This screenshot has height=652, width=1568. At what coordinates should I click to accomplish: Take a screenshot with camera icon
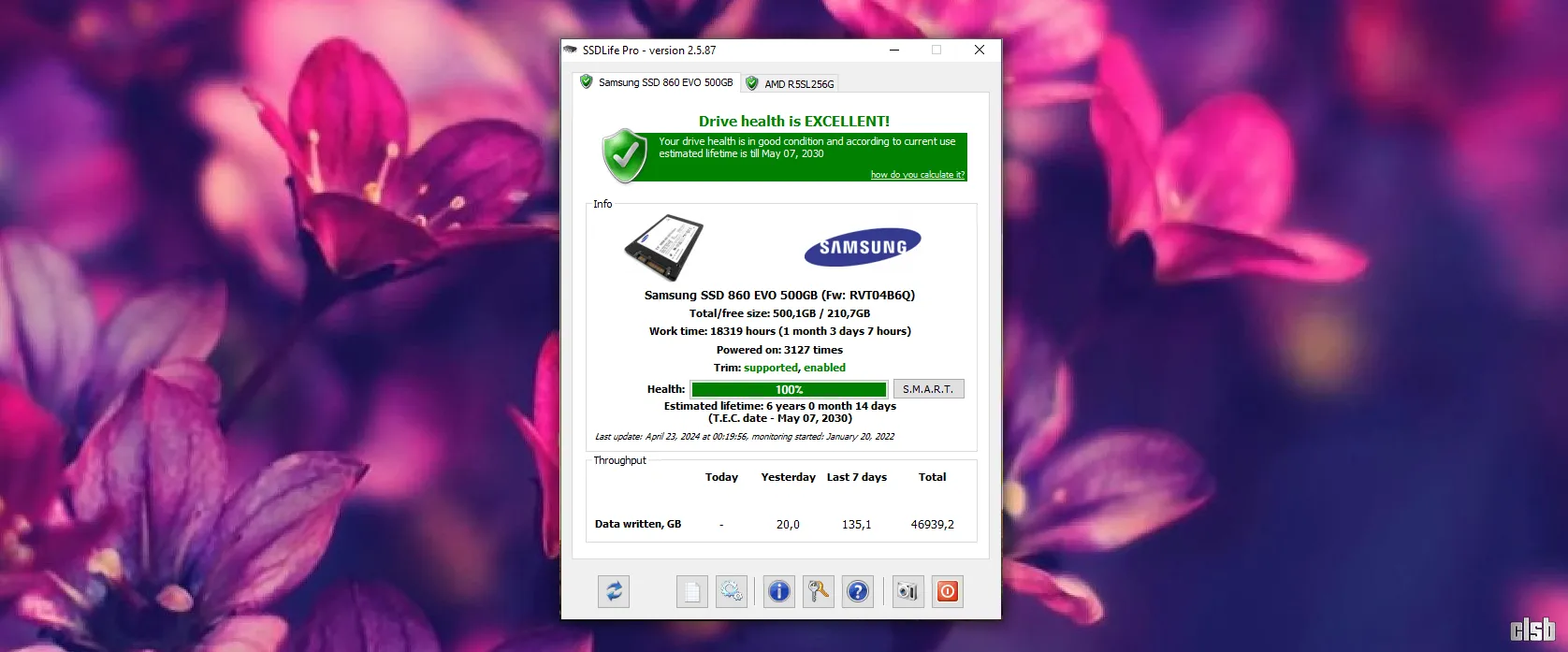point(907,591)
